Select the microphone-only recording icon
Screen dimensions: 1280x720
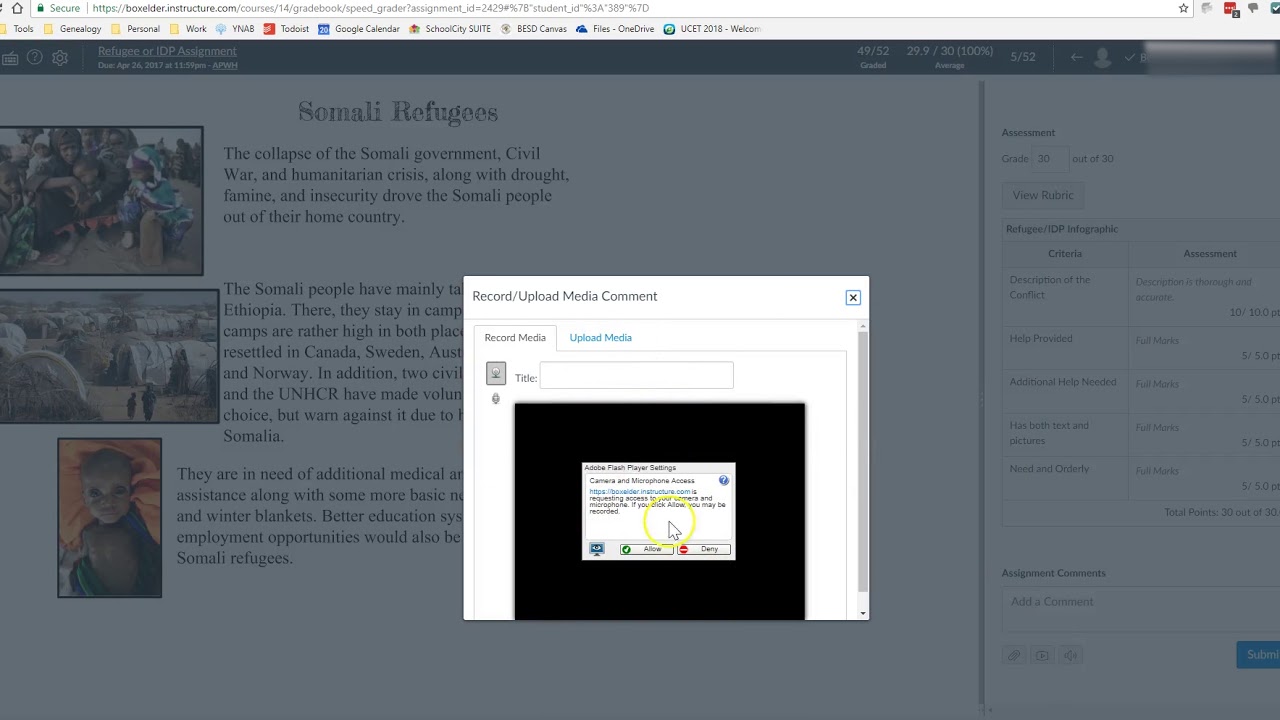pos(495,399)
